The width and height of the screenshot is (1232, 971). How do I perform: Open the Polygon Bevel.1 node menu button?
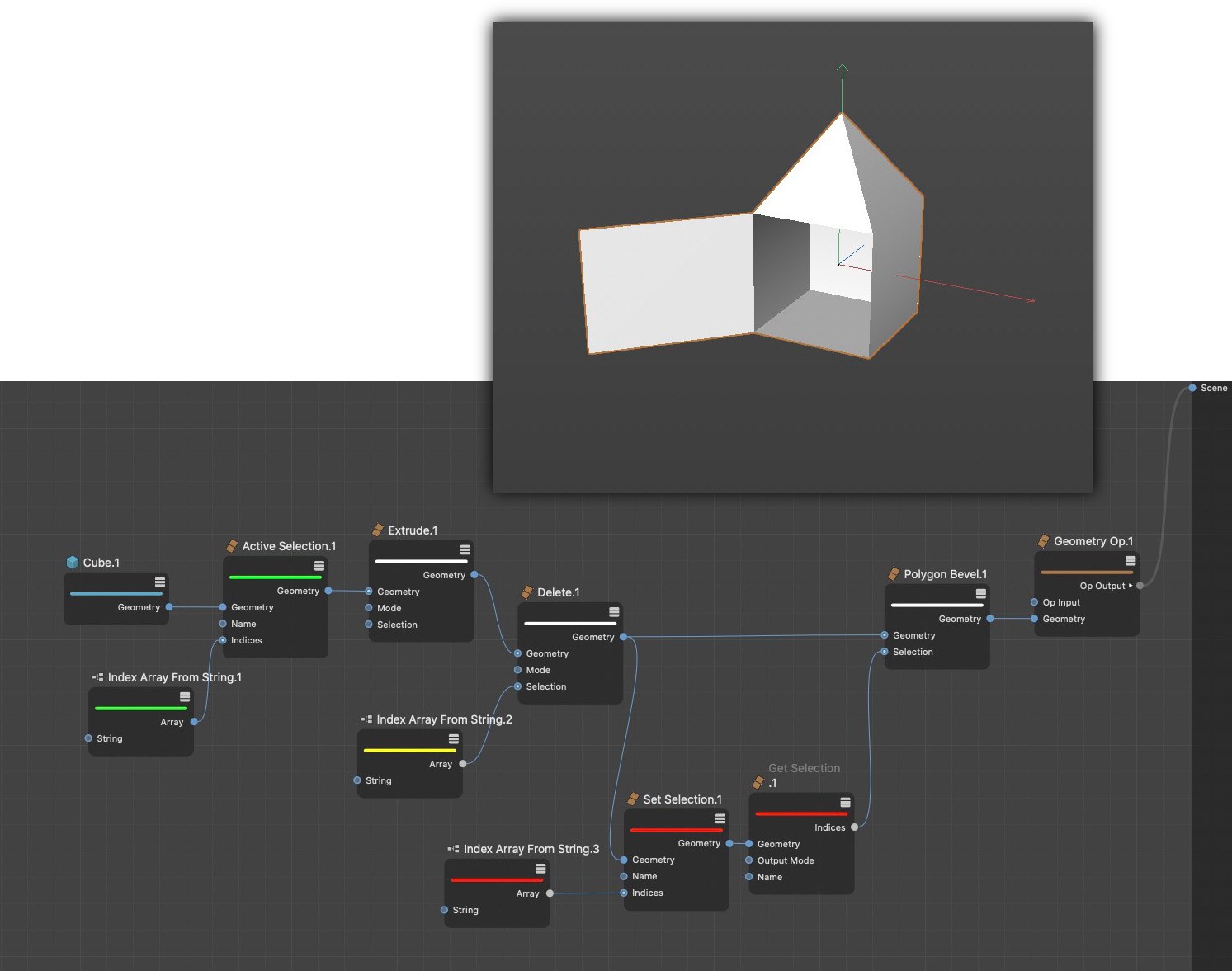click(981, 594)
